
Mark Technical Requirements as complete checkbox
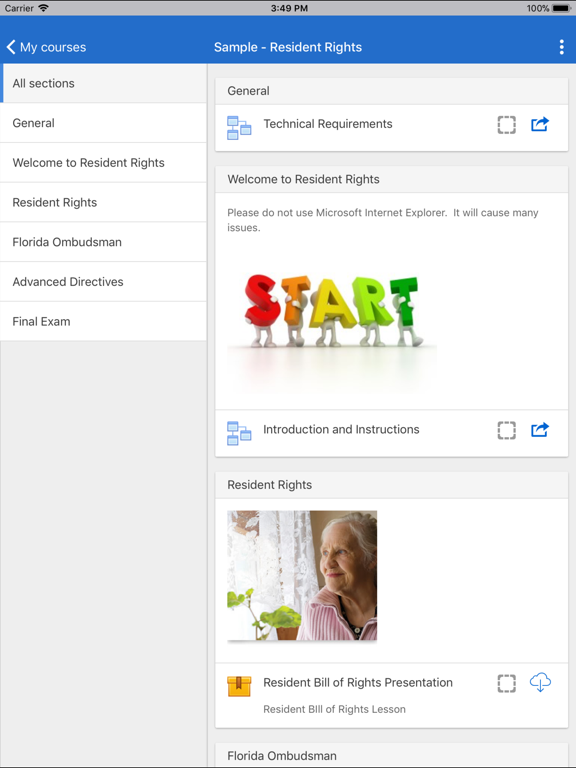506,124
